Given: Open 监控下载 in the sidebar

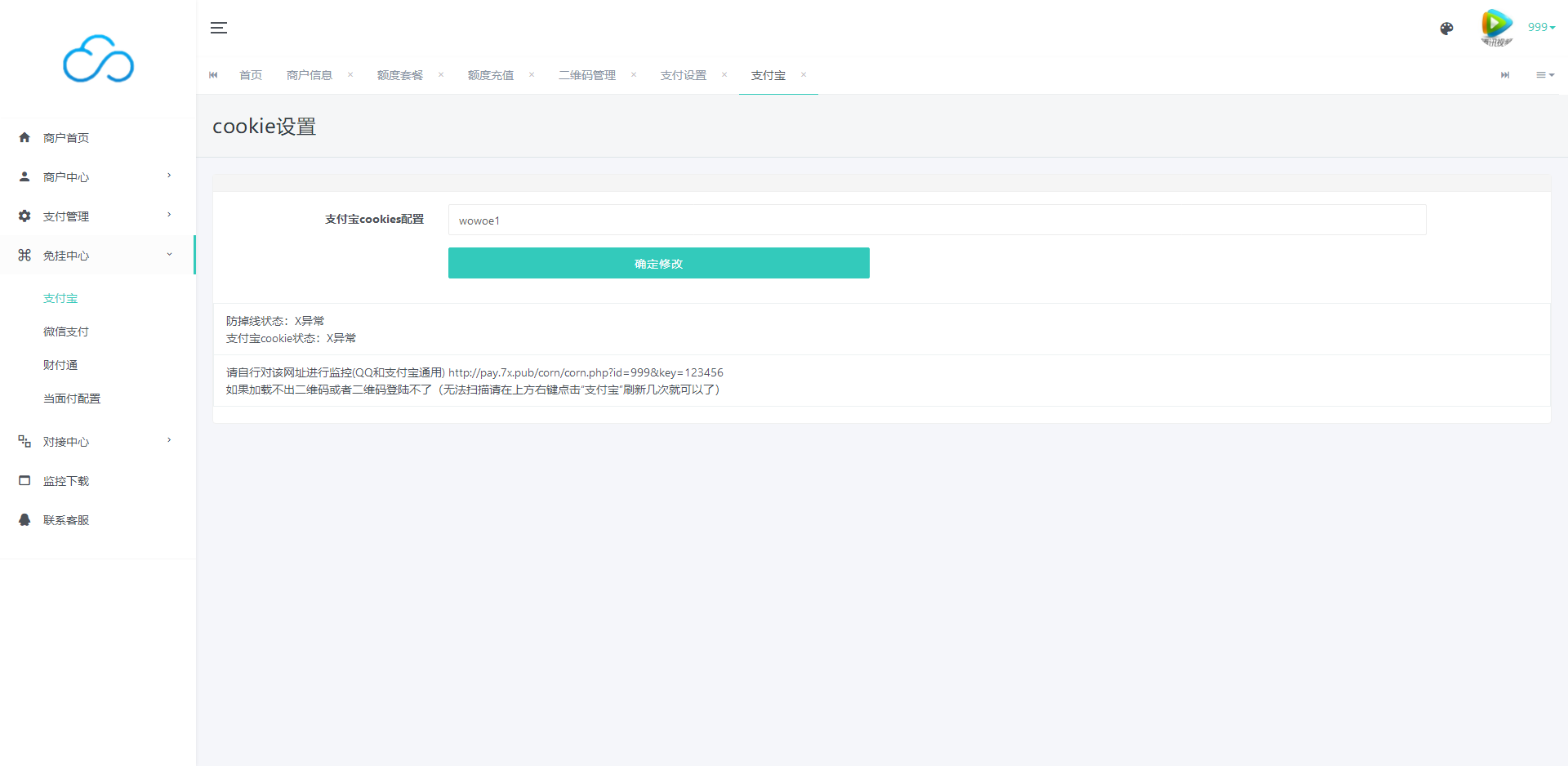Looking at the screenshot, I should [x=66, y=481].
